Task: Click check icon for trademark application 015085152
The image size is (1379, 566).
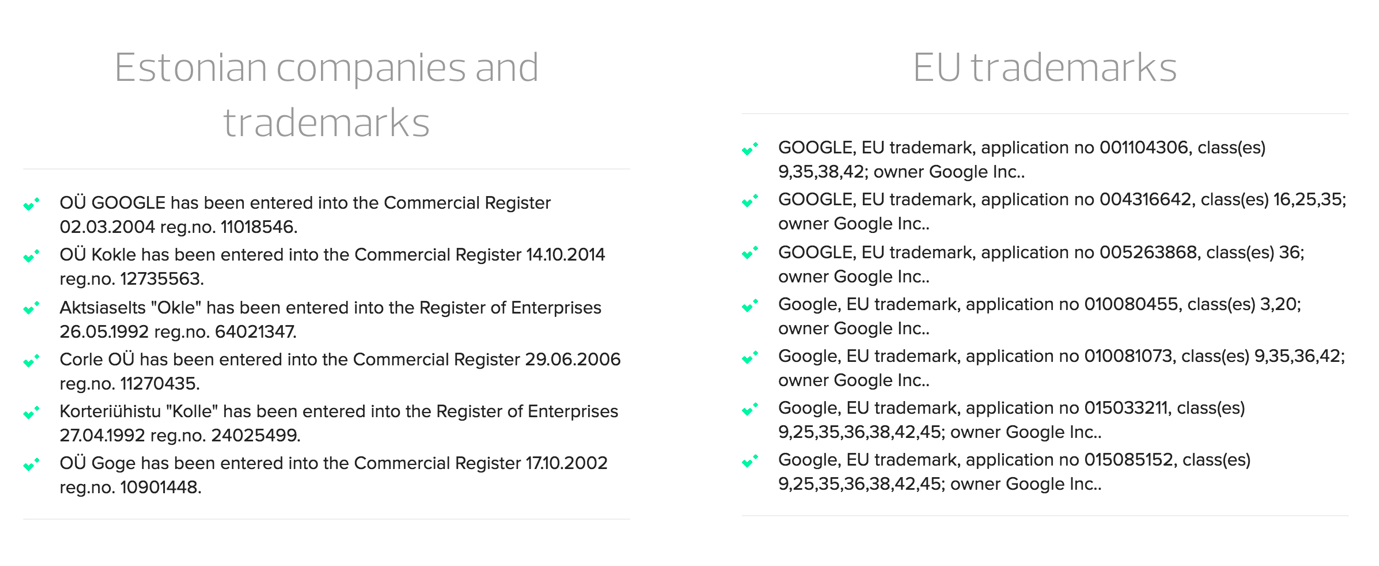Action: pyautogui.click(x=750, y=461)
